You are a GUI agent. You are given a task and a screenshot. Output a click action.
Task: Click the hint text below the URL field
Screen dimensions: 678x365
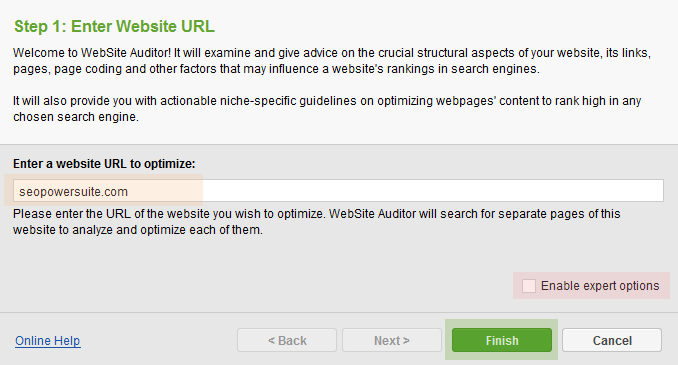coord(317,221)
